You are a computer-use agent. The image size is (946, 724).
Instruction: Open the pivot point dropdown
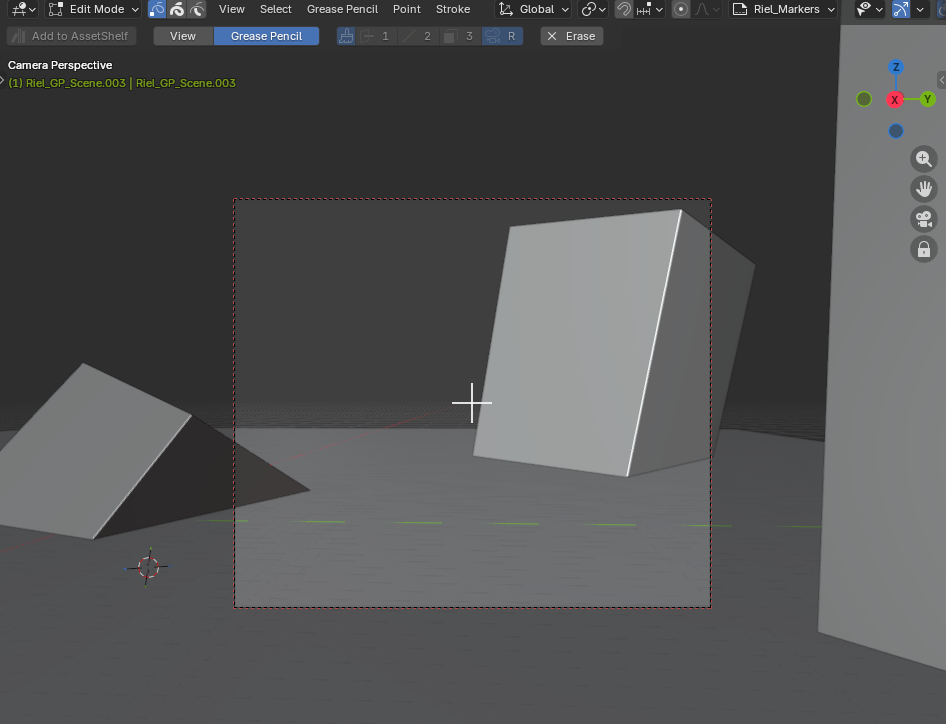click(x=594, y=9)
